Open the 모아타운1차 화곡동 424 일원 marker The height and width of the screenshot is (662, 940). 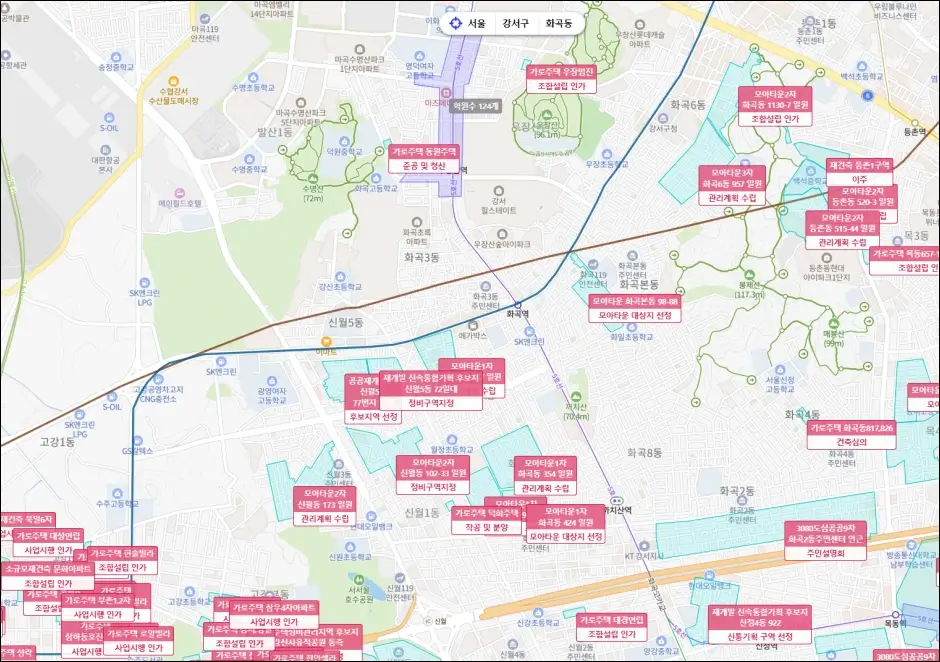565,524
